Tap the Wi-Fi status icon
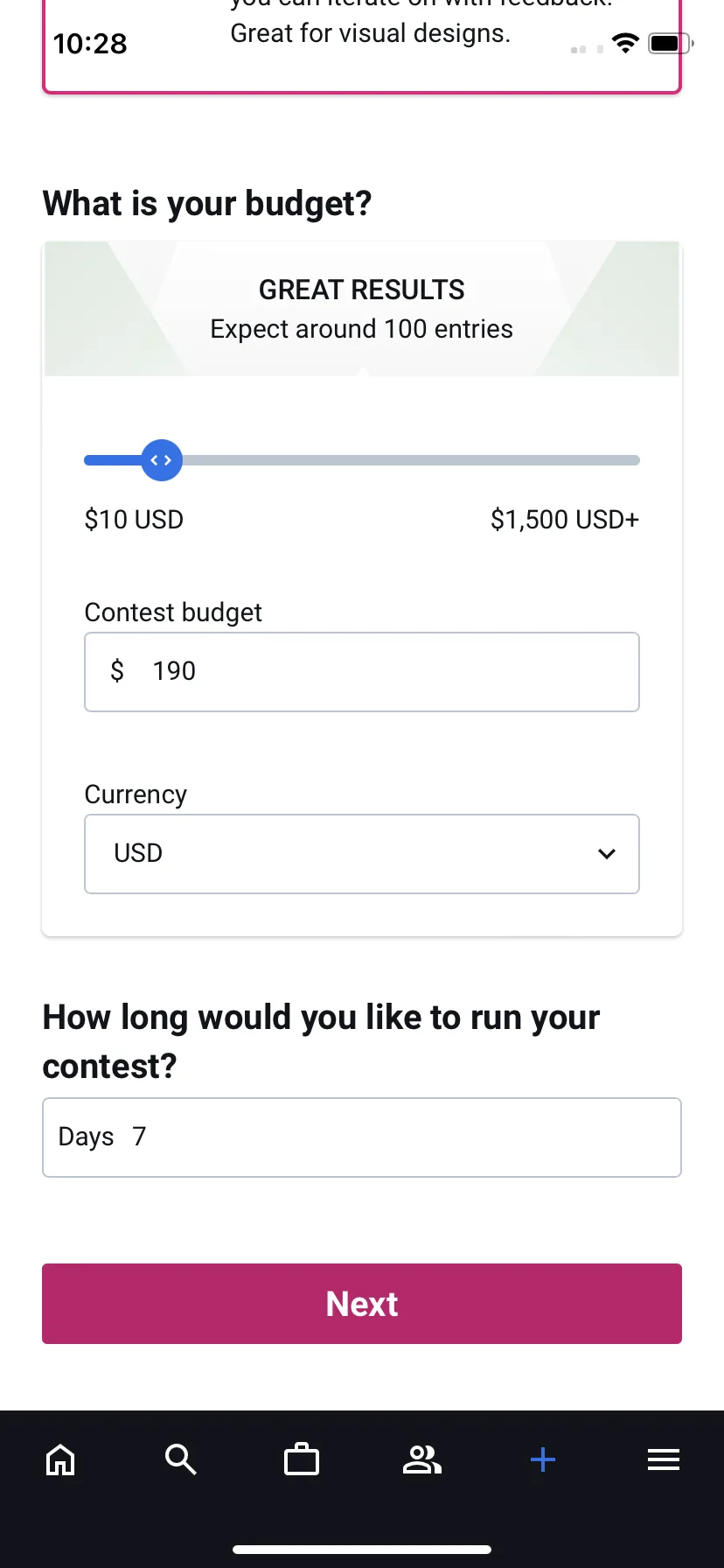 pos(625,44)
